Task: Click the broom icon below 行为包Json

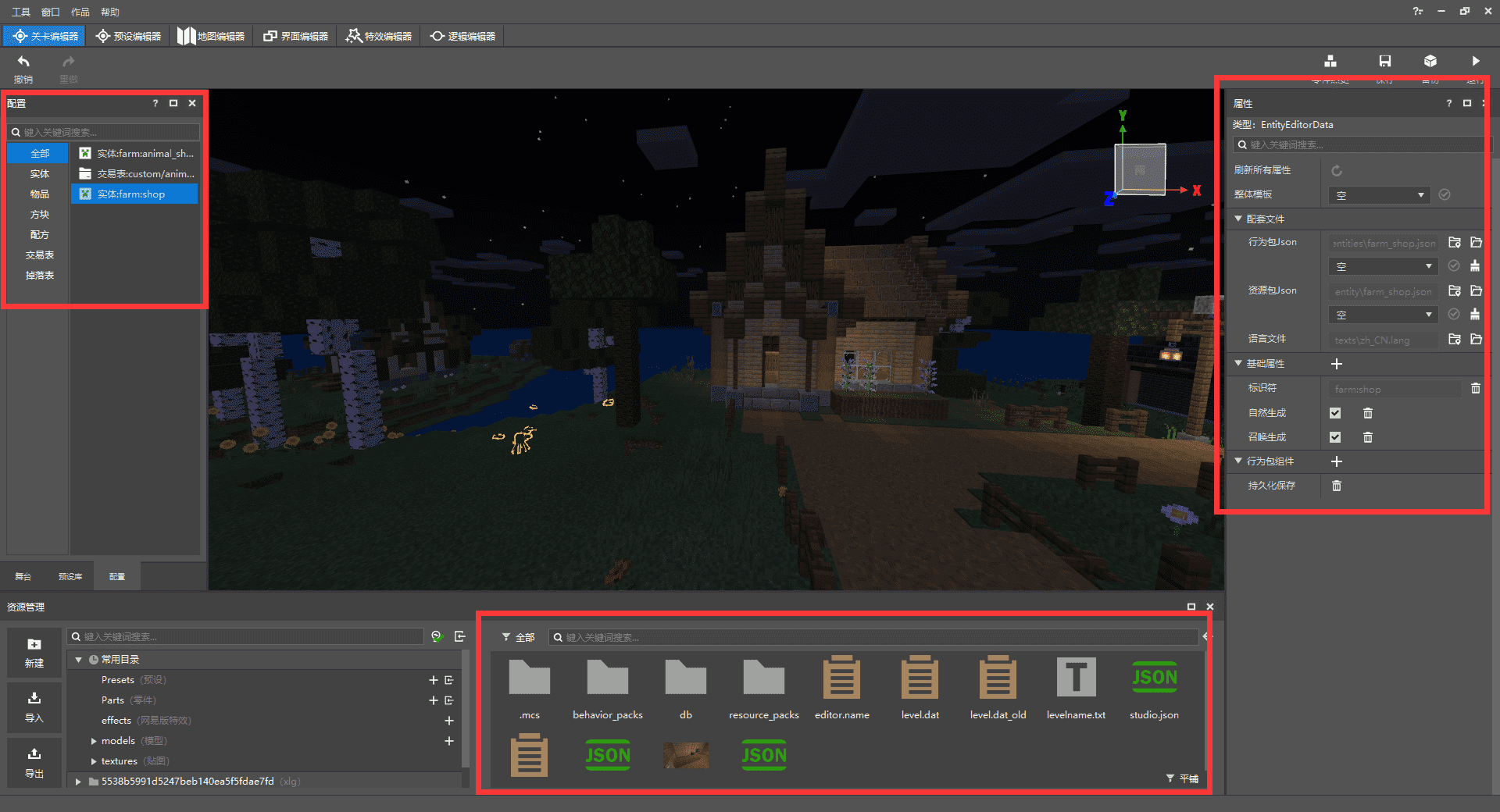Action: 1475,266
